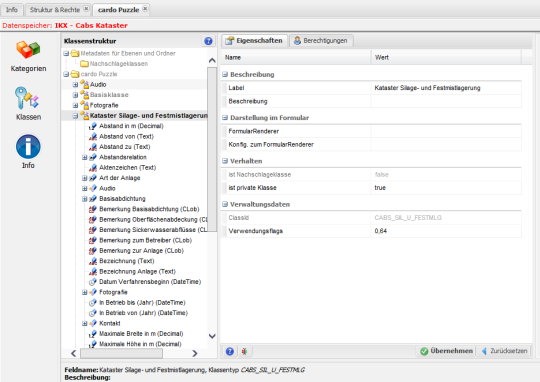Open the Kategorien sidebar icon
540x382 pixels.
[x=28, y=50]
